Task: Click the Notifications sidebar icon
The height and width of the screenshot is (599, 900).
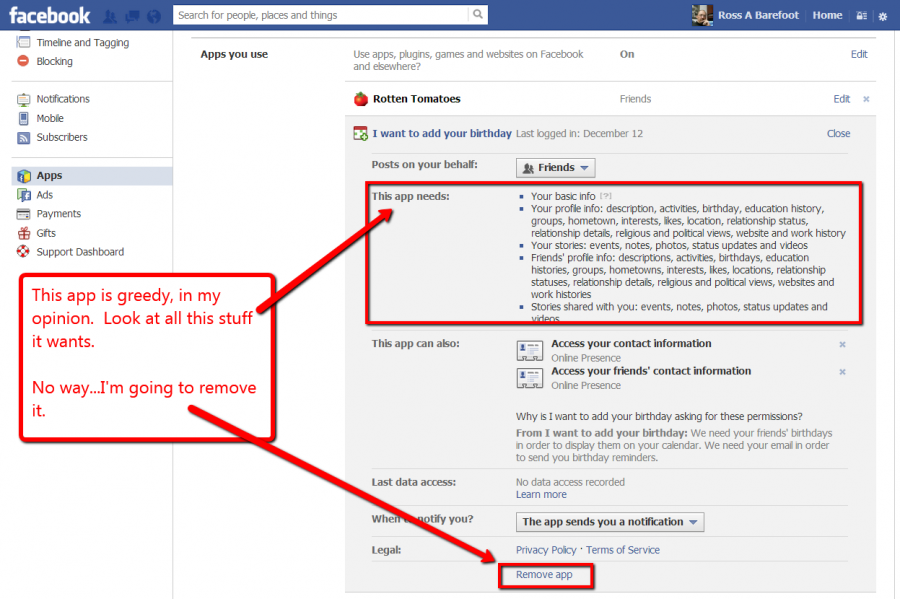Action: tap(24, 99)
